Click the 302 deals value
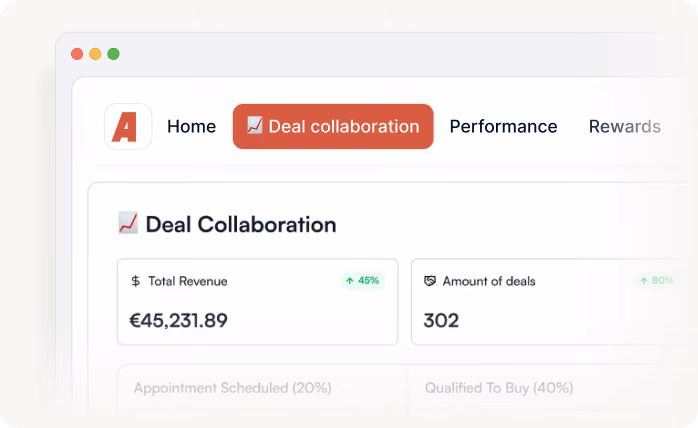The height and width of the screenshot is (428, 698). tap(441, 321)
